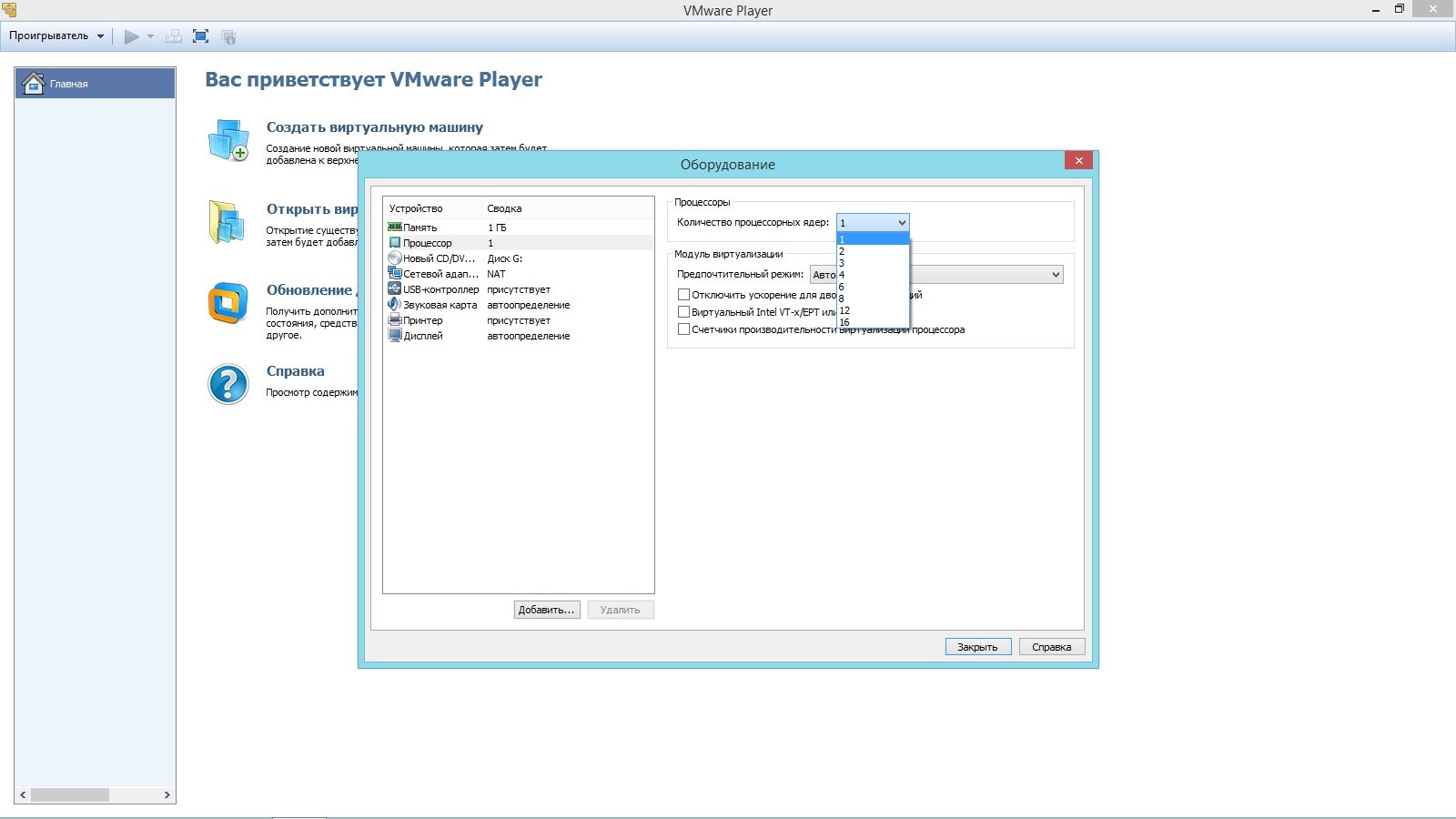Image resolution: width=1456 pixels, height=819 pixels.
Task: Choose 8 cores in the dropdown list
Action: (873, 298)
